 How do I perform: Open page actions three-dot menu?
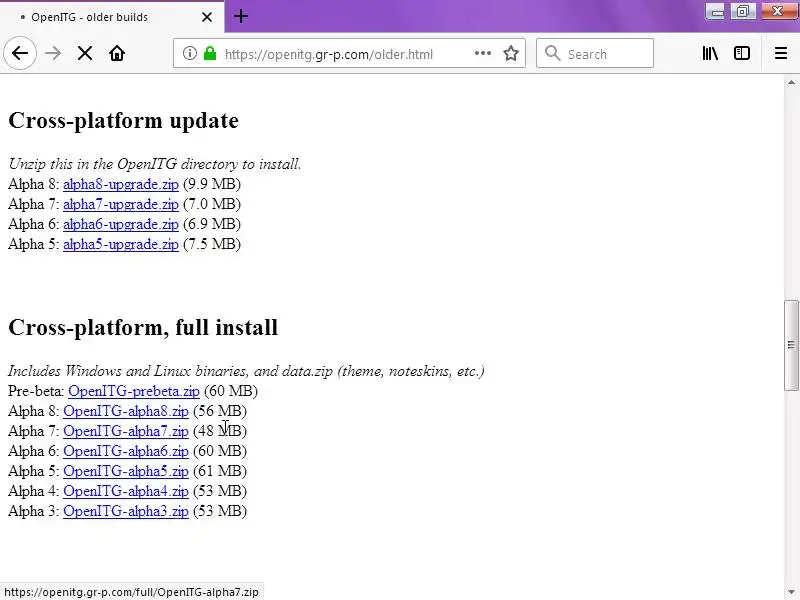click(483, 53)
